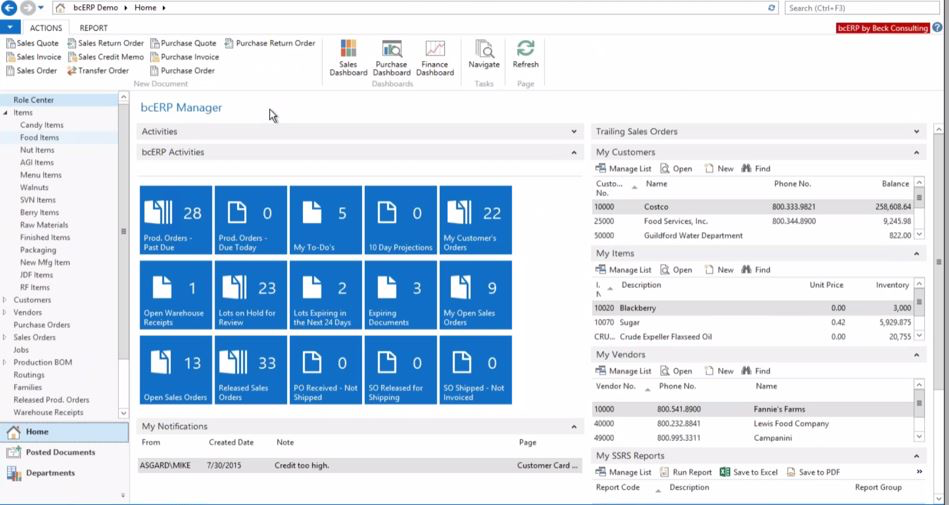
Task: Select the Costco customer row
Action: 753,206
